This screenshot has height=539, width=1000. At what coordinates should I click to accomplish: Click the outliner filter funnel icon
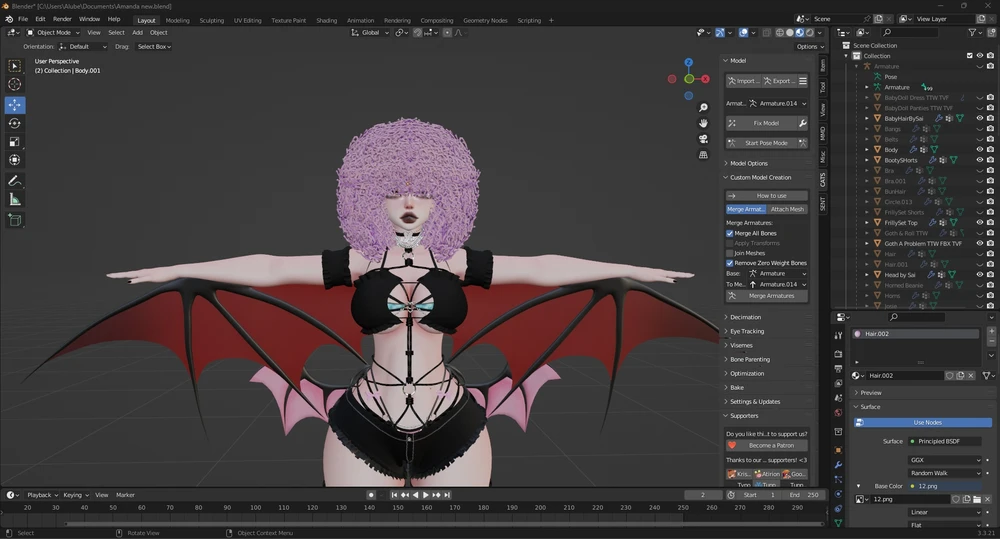(972, 33)
